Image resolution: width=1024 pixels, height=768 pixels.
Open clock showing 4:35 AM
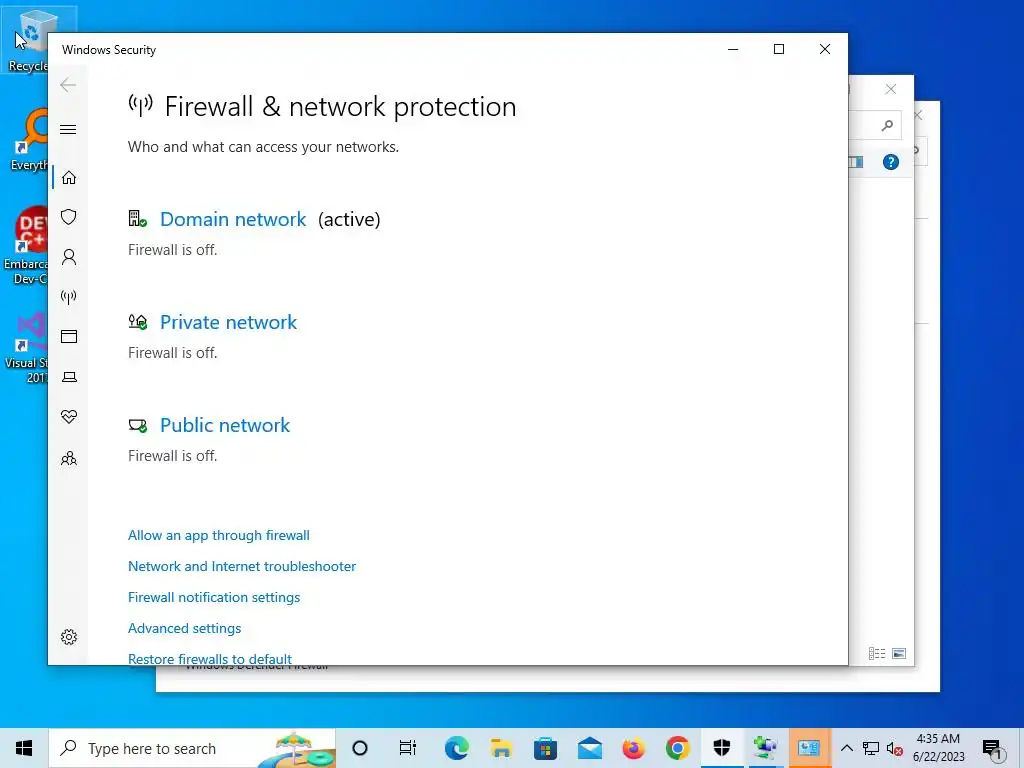(938, 748)
